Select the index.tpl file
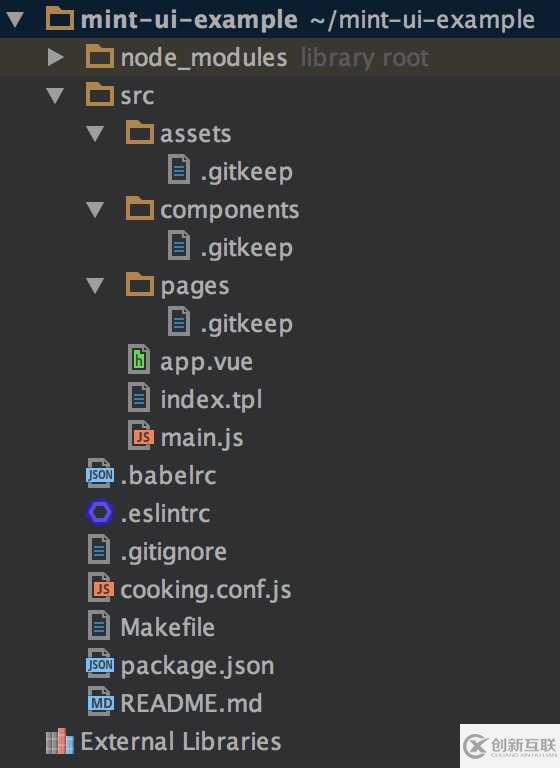This screenshot has height=768, width=560. tap(211, 399)
